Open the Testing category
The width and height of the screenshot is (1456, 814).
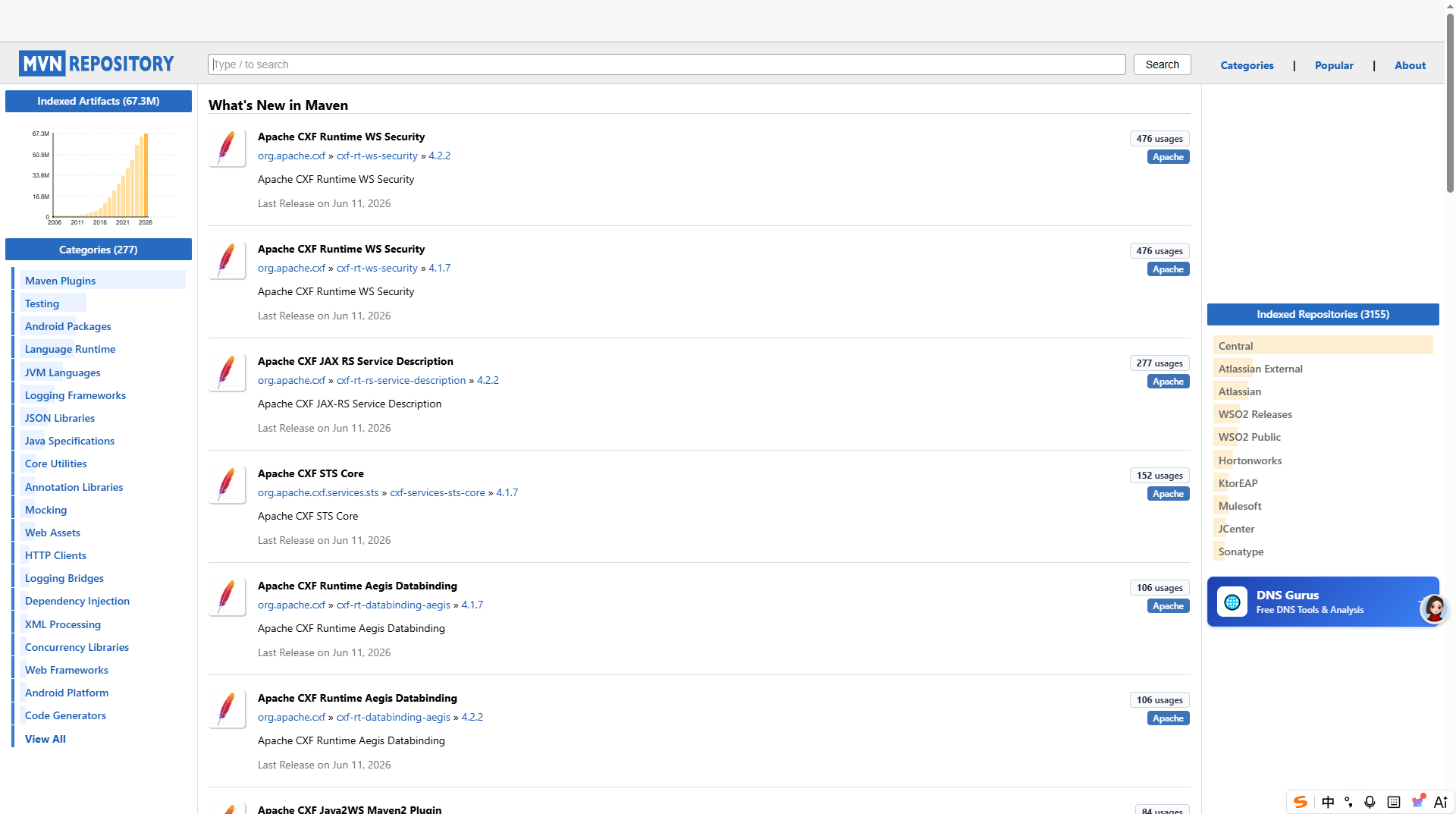click(42, 303)
